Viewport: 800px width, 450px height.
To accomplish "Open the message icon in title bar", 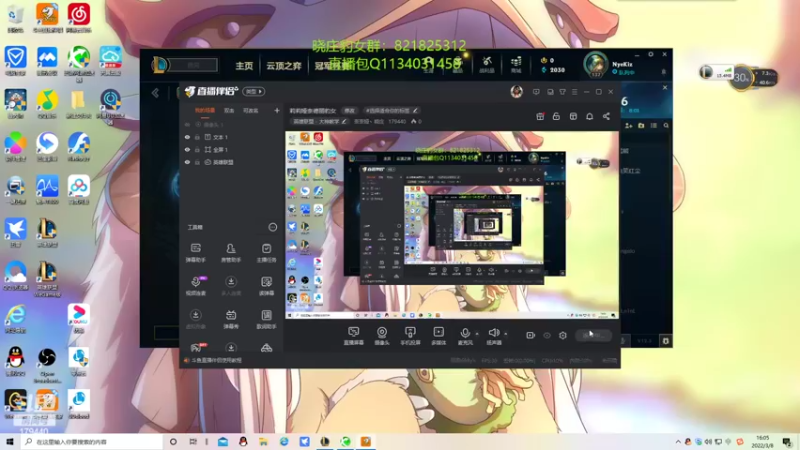I will click(x=536, y=92).
